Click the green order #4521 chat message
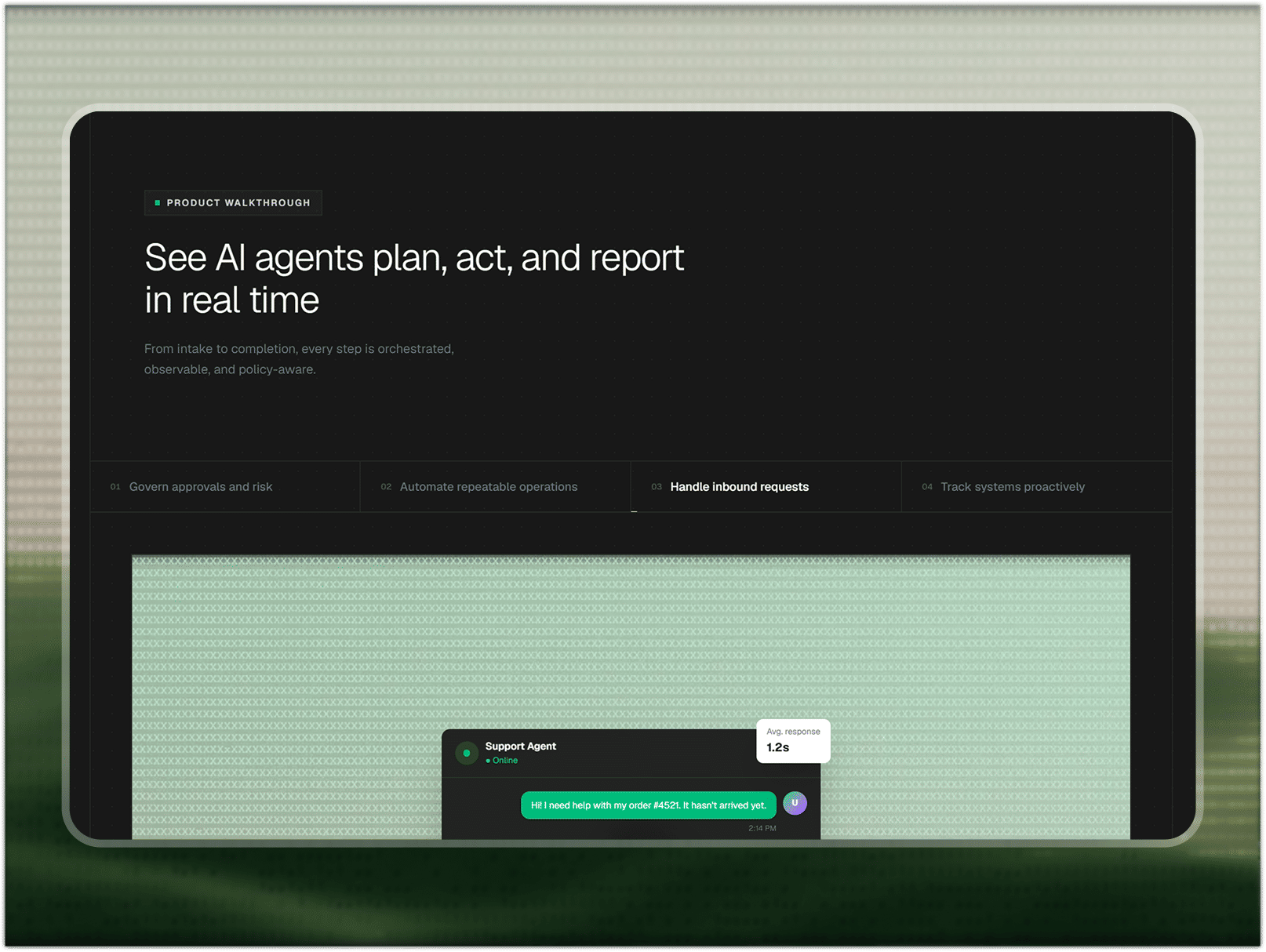This screenshot has height=952, width=1266. point(649,805)
